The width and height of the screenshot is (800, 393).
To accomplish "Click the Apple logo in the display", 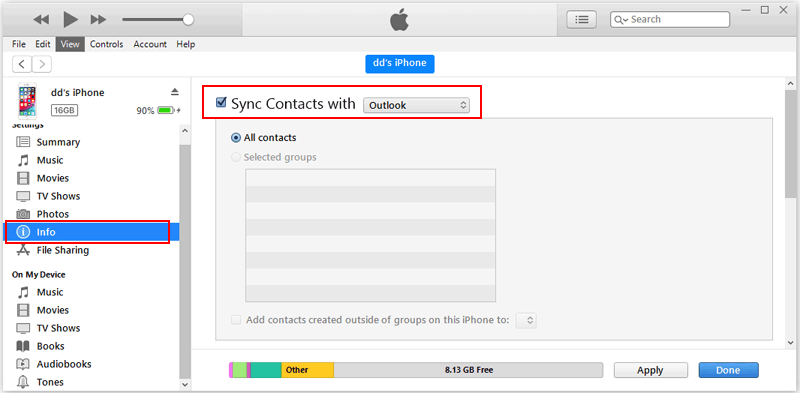I will (x=399, y=19).
